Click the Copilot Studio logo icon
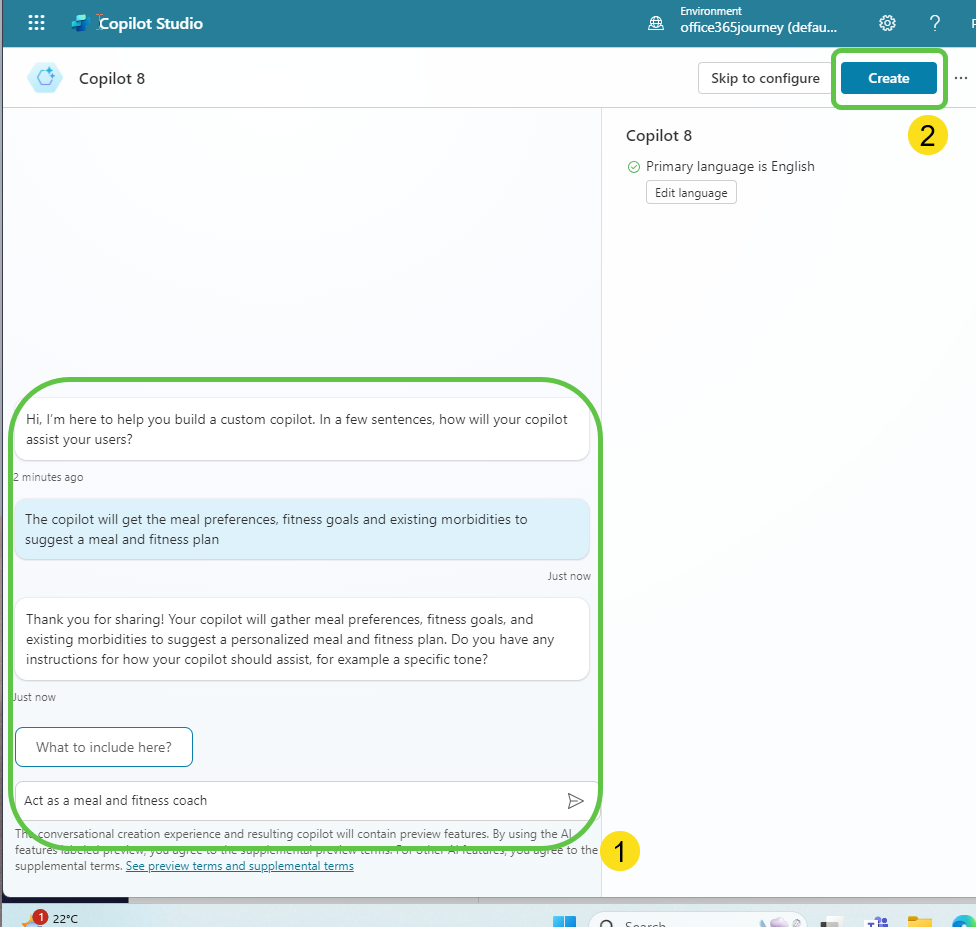The width and height of the screenshot is (976, 927). (x=81, y=23)
